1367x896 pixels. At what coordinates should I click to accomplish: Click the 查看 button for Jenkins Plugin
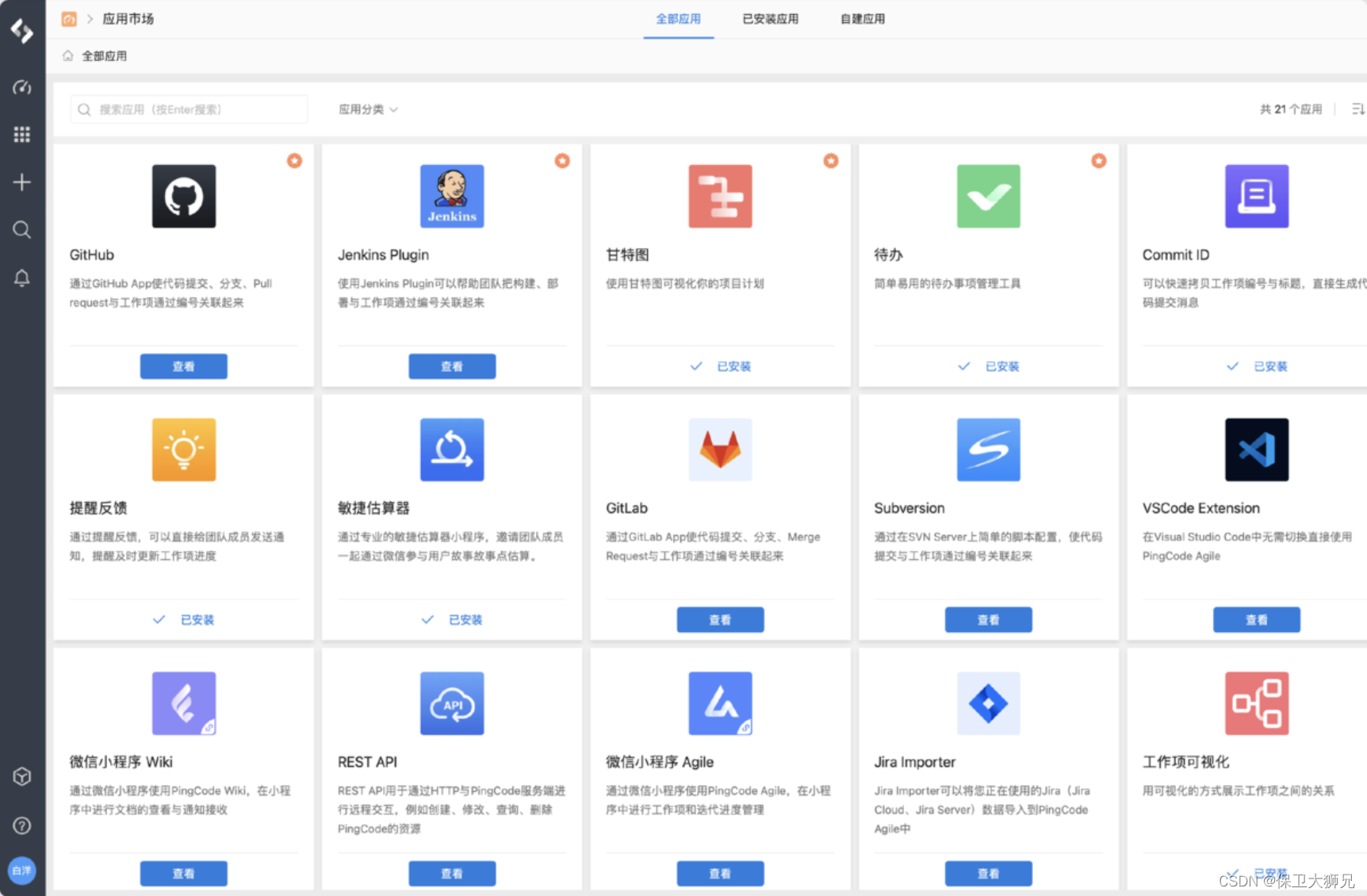pos(452,366)
